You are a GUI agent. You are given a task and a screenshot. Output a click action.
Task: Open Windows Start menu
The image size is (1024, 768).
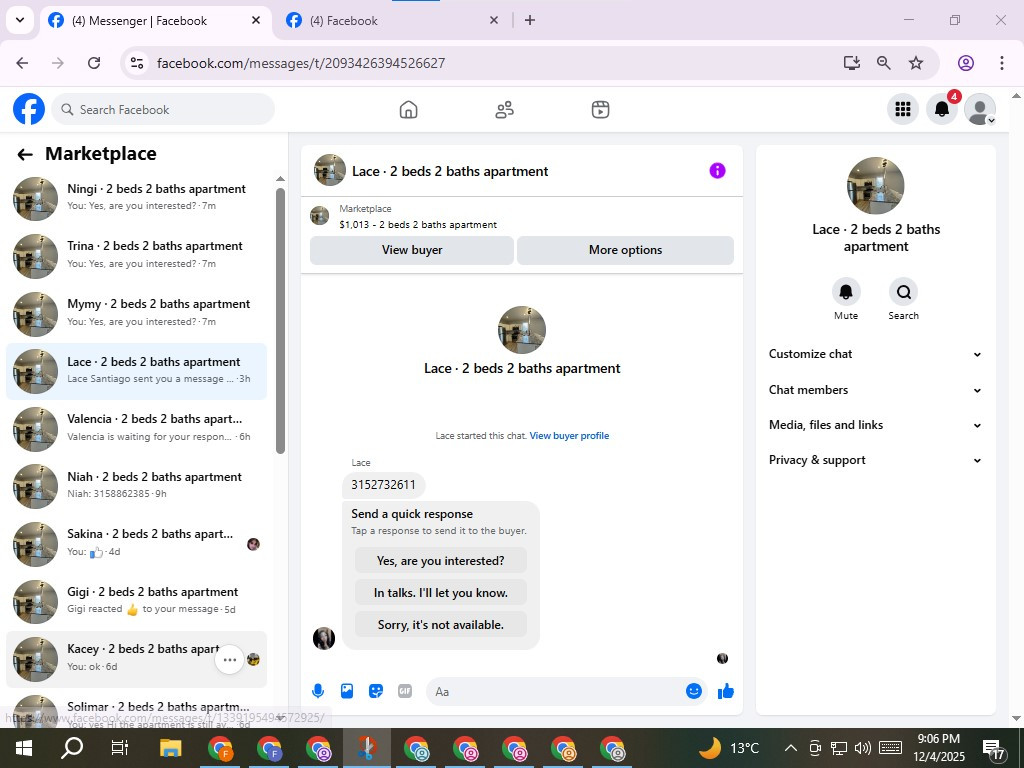coord(24,748)
